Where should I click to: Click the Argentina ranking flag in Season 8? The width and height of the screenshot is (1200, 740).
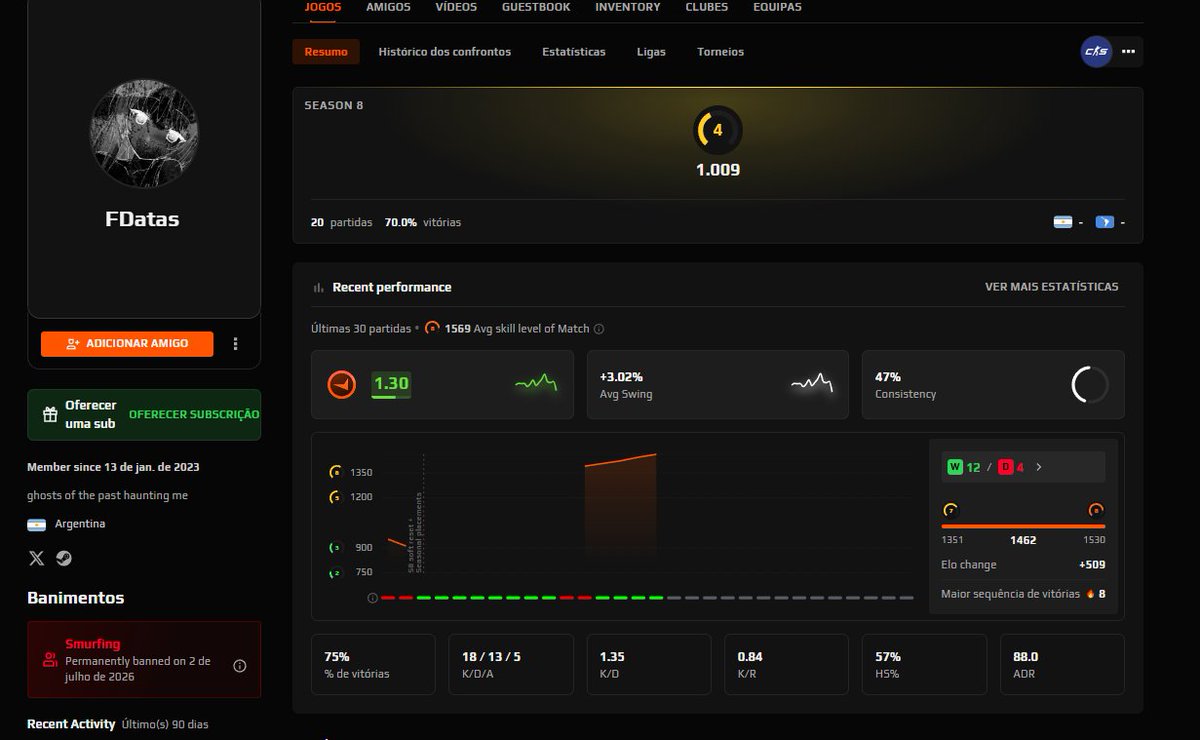pyautogui.click(x=1063, y=222)
